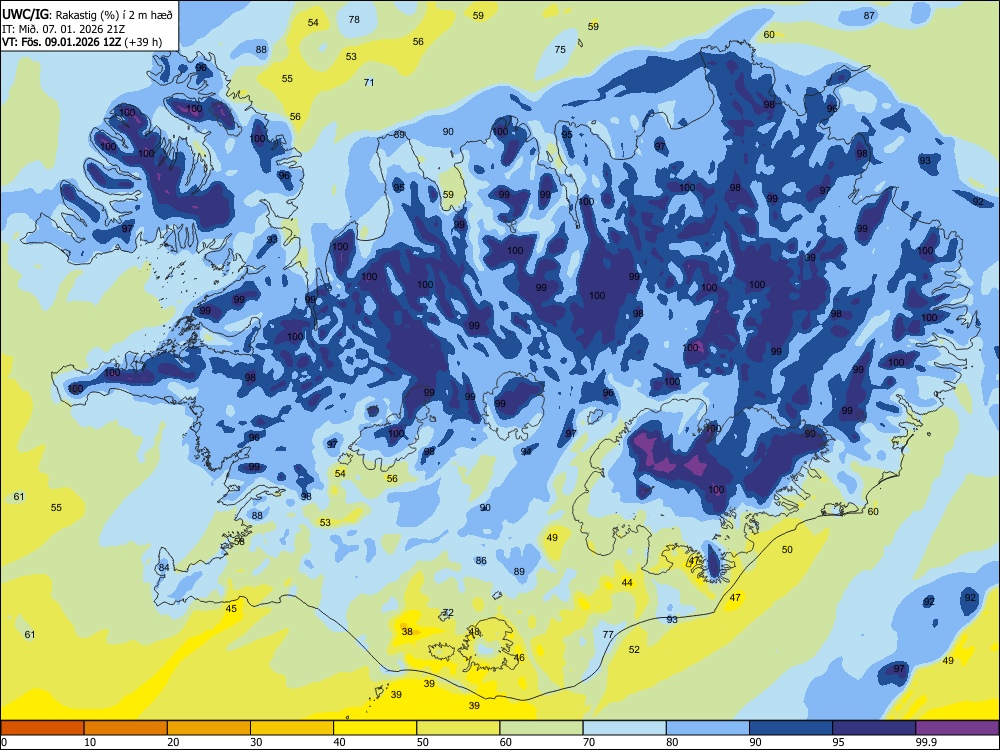Click the legend tick label 50

pos(423,742)
